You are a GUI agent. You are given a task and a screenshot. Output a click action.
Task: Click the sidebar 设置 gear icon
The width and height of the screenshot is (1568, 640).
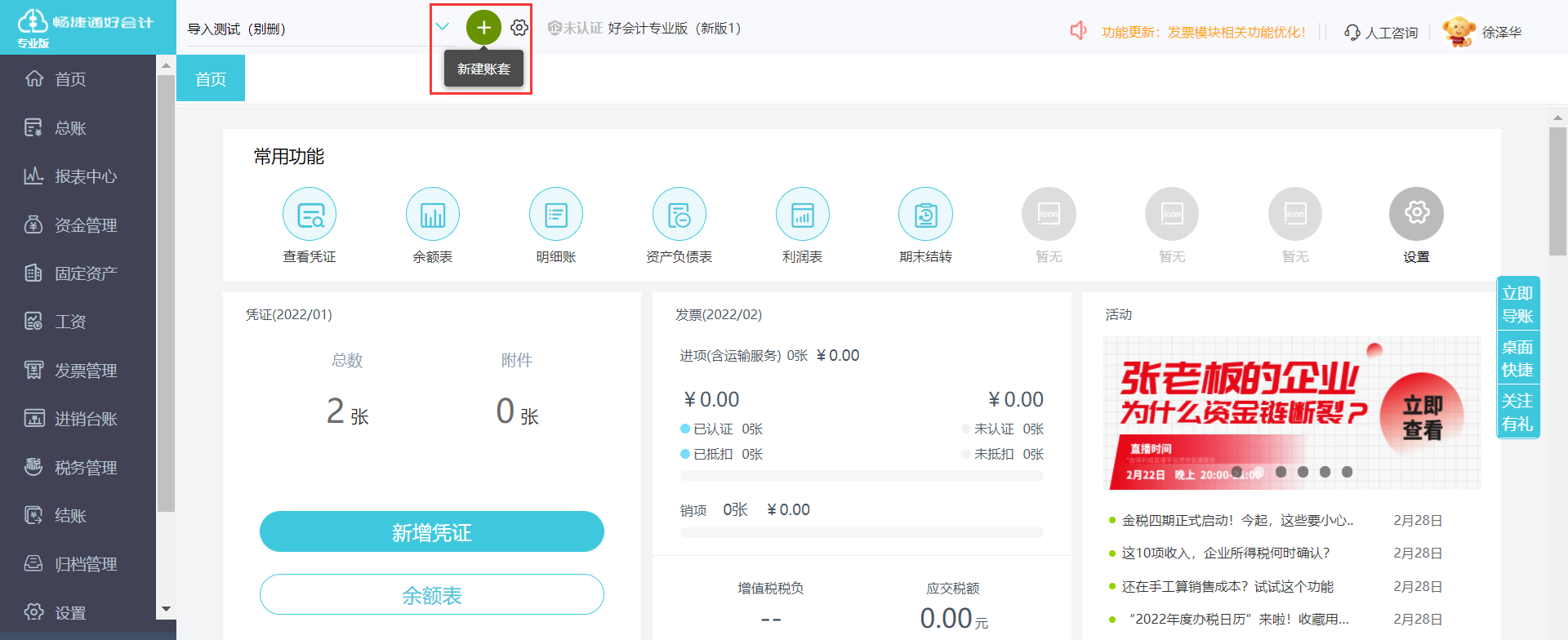click(x=33, y=612)
